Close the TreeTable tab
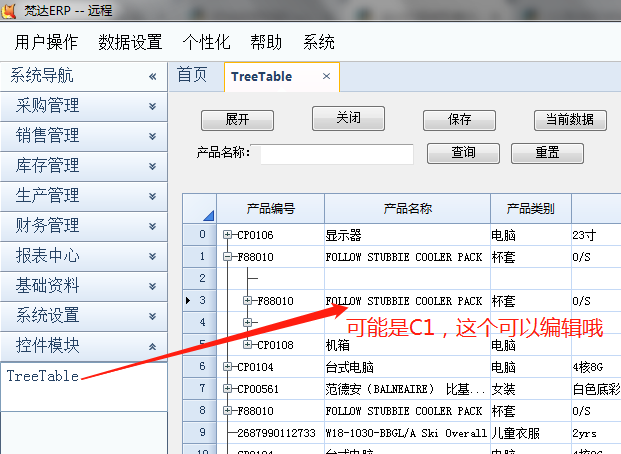 point(326,76)
